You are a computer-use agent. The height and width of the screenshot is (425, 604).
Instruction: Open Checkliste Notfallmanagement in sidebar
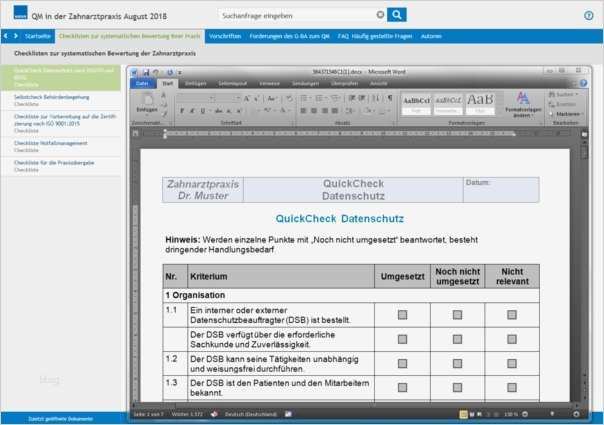point(61,146)
